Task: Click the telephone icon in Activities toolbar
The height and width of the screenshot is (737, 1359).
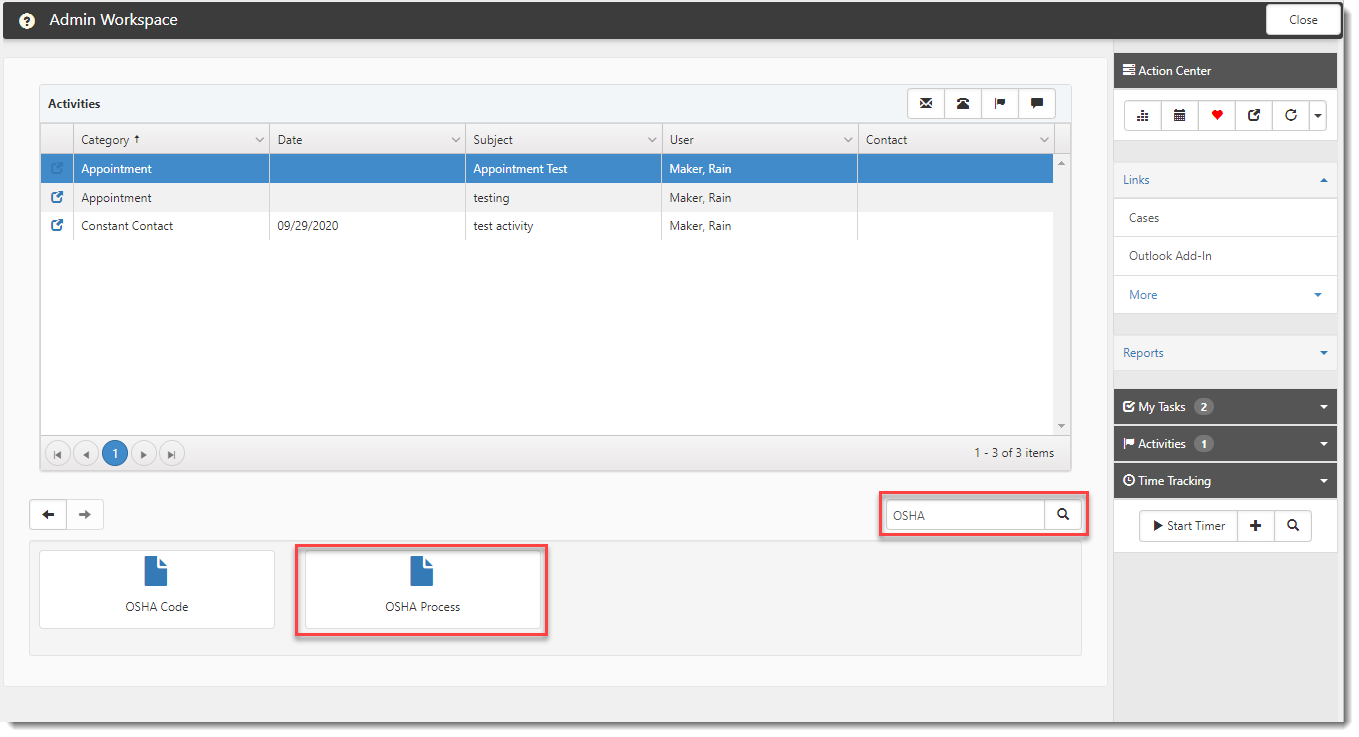Action: [x=963, y=104]
